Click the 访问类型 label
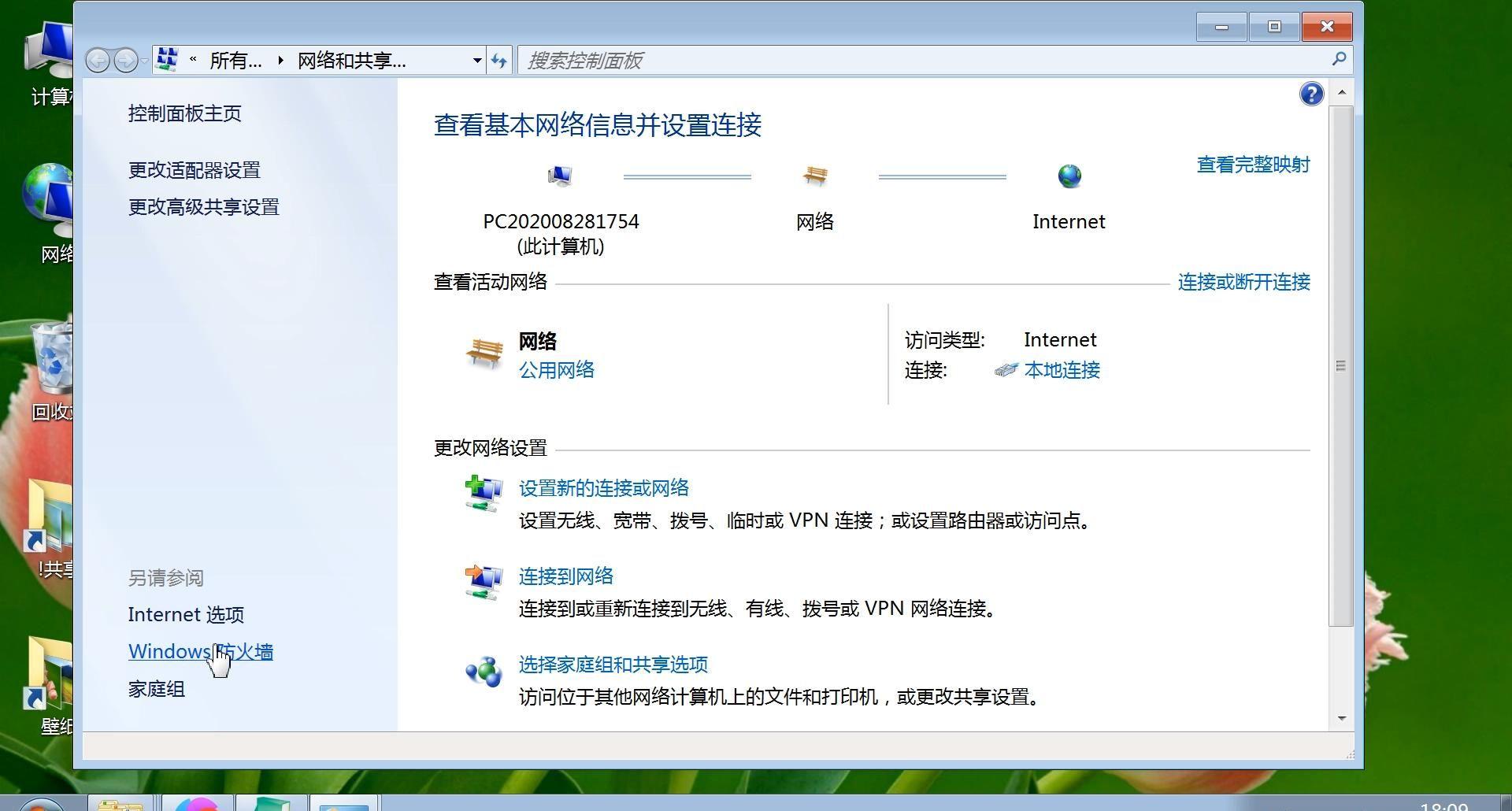The height and width of the screenshot is (811, 1512). [x=945, y=340]
